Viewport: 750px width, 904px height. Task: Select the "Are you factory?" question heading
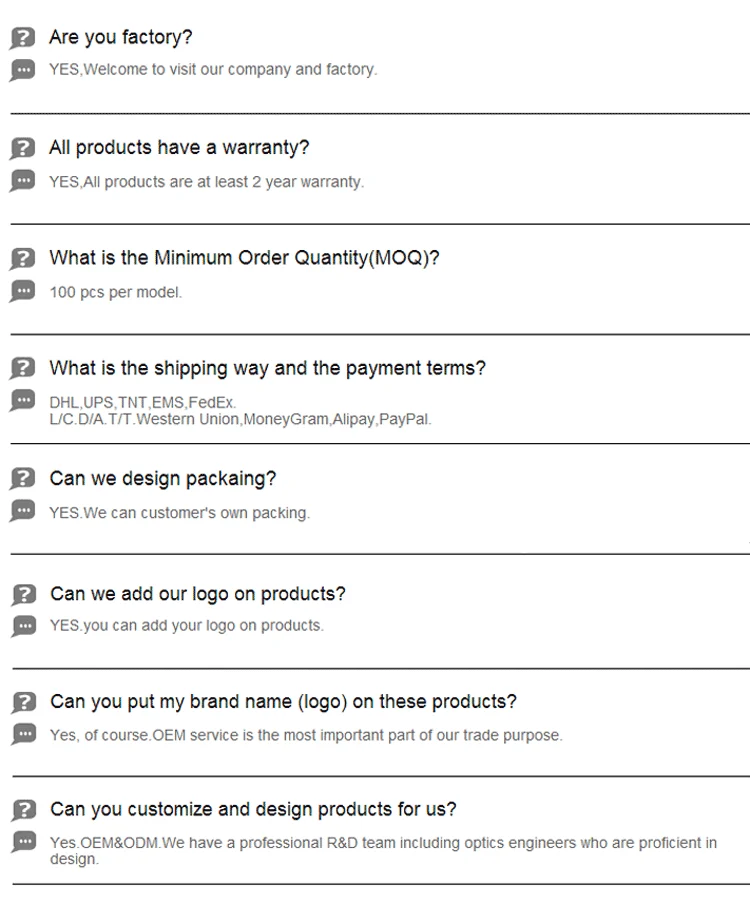coord(121,38)
